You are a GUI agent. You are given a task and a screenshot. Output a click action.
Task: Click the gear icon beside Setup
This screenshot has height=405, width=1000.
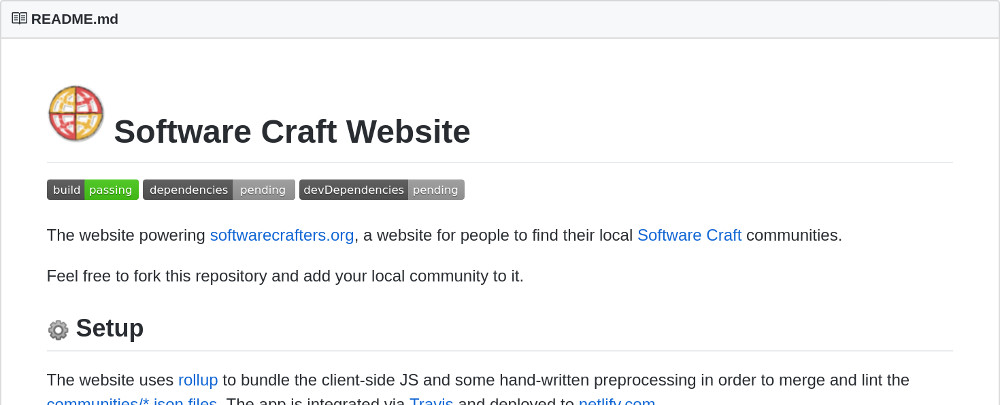[58, 330]
